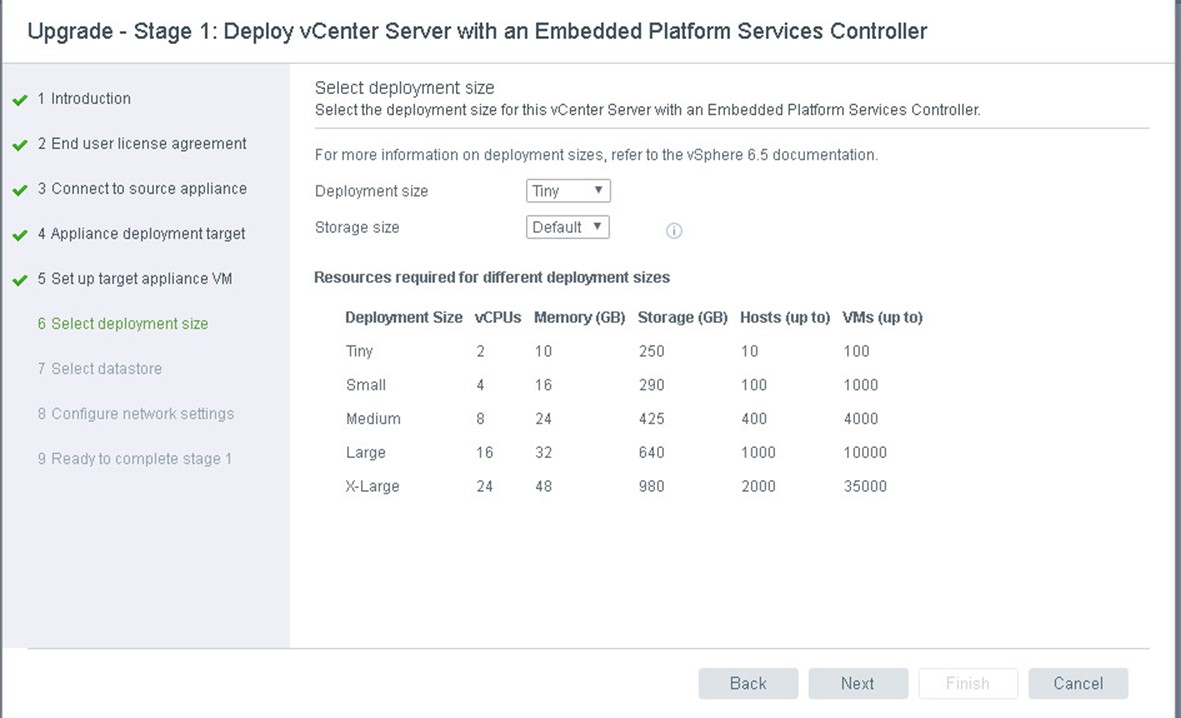1181x718 pixels.
Task: Open step 2 End user license agreement
Action: [142, 144]
